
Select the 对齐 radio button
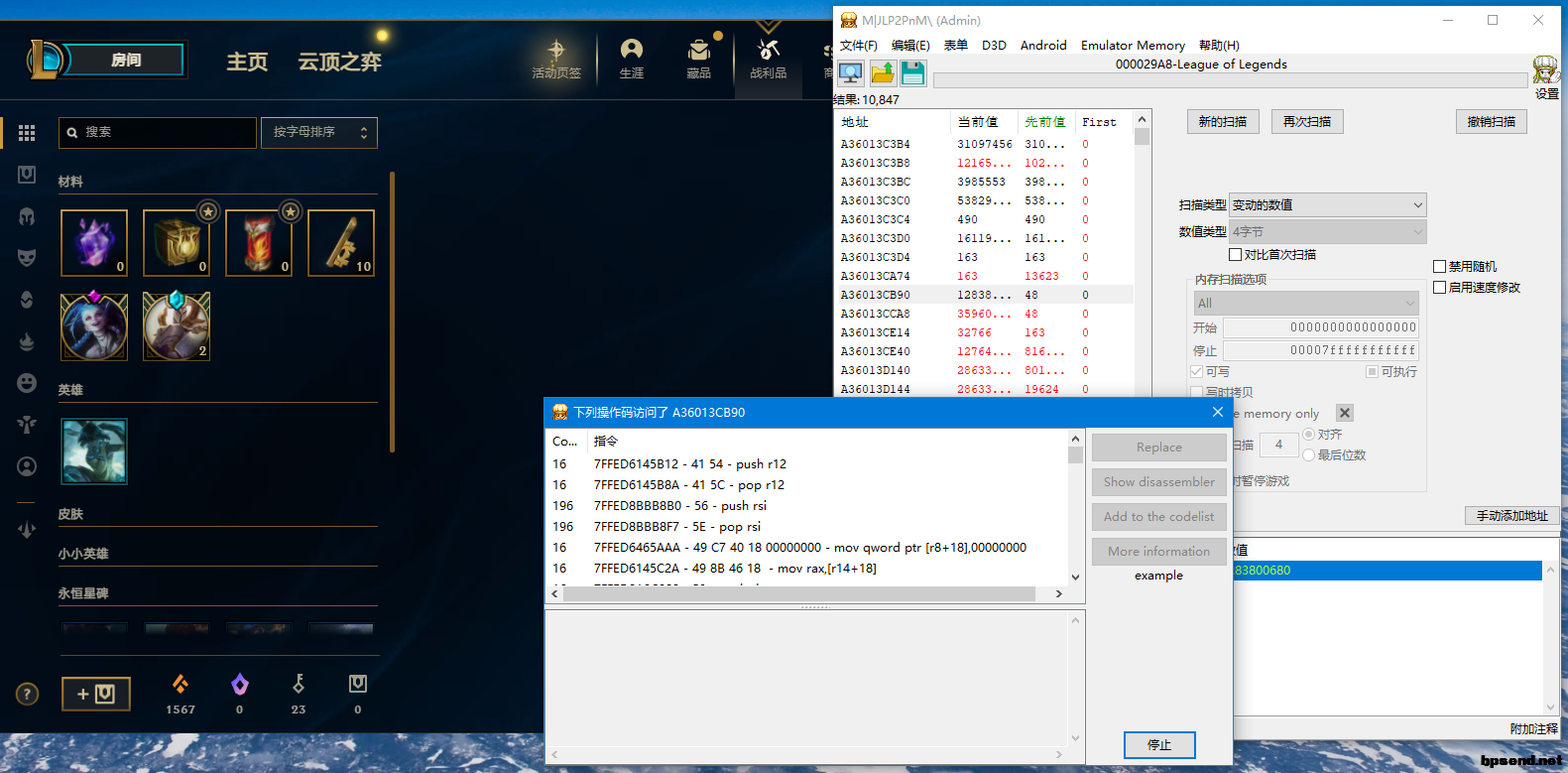pos(1309,435)
